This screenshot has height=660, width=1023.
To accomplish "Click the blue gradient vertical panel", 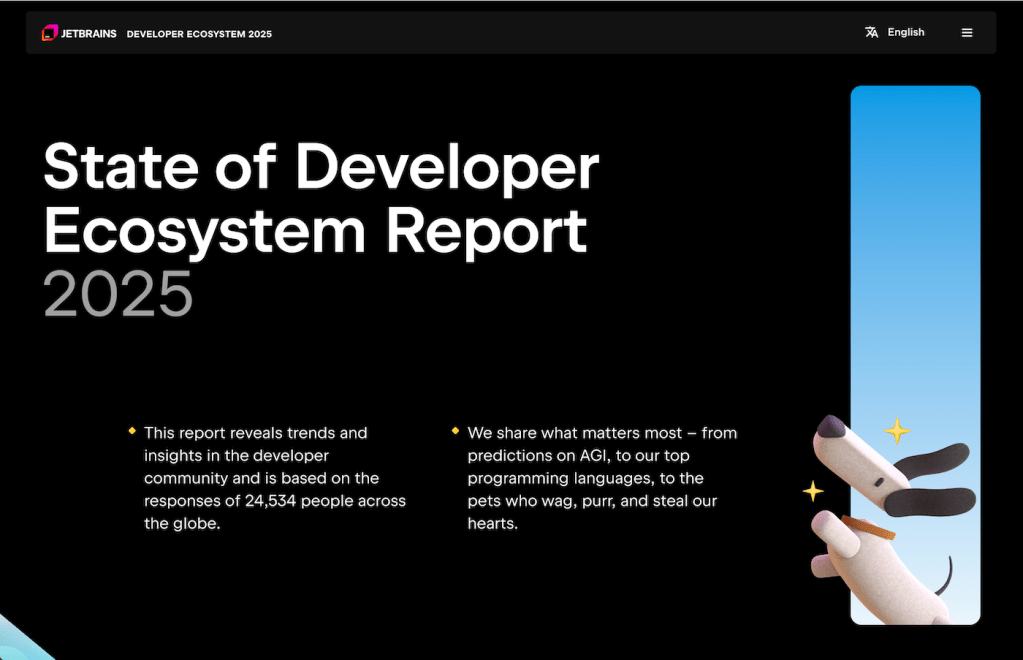I will (x=915, y=250).
